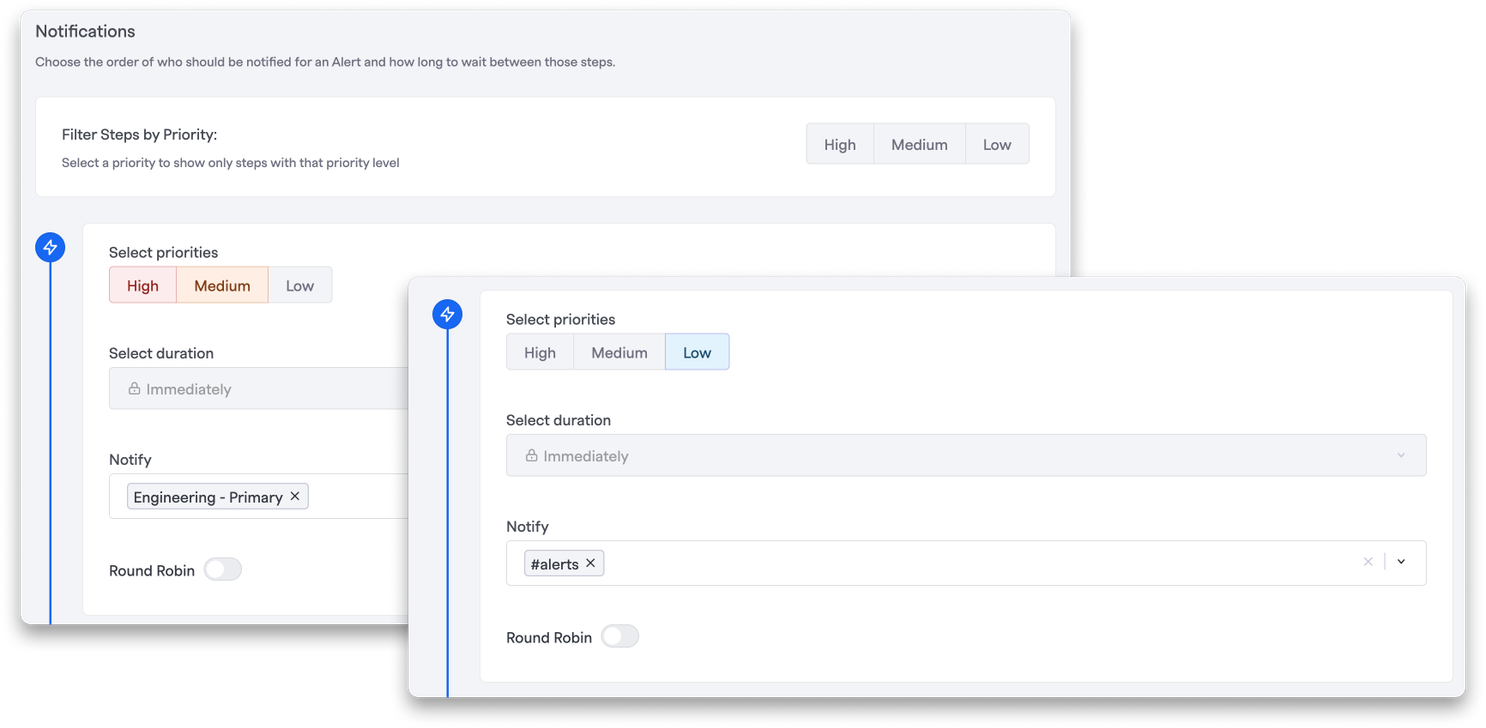Click the Engineering - Primary tag text
The height and width of the screenshot is (728, 1486).
click(208, 497)
